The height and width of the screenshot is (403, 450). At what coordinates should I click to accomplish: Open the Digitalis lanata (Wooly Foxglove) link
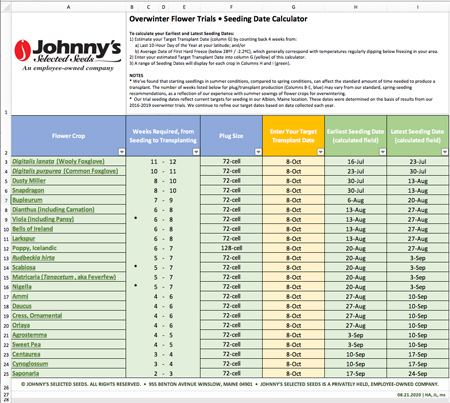click(58, 161)
